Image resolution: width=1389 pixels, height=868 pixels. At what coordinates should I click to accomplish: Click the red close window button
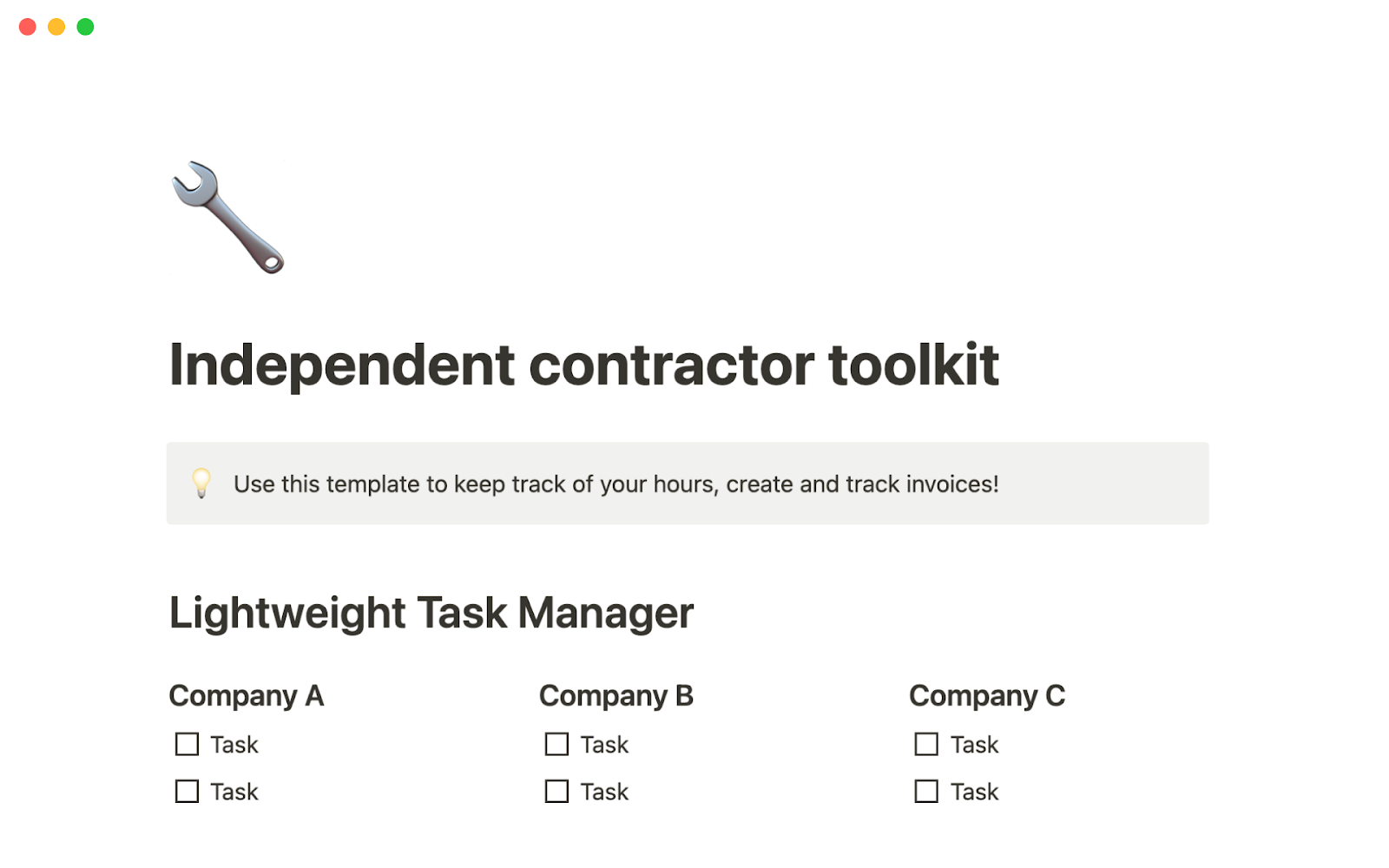click(28, 27)
